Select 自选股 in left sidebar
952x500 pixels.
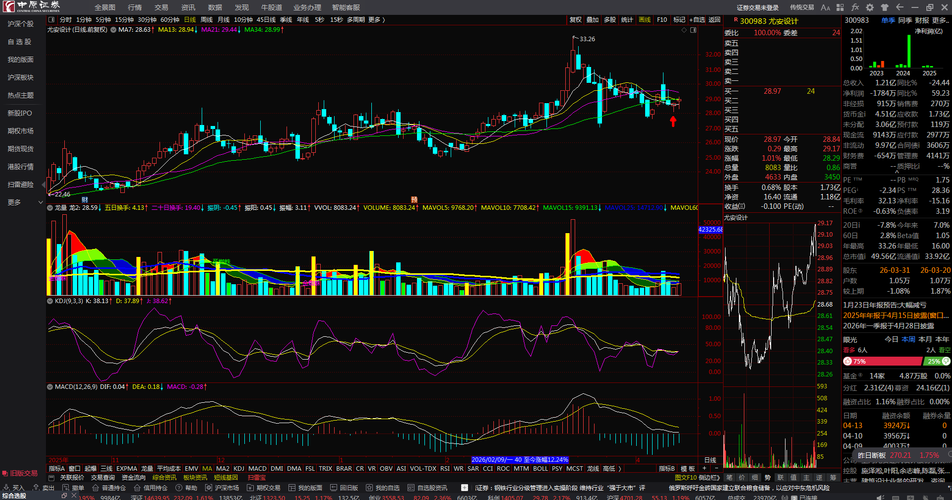[x=19, y=42]
